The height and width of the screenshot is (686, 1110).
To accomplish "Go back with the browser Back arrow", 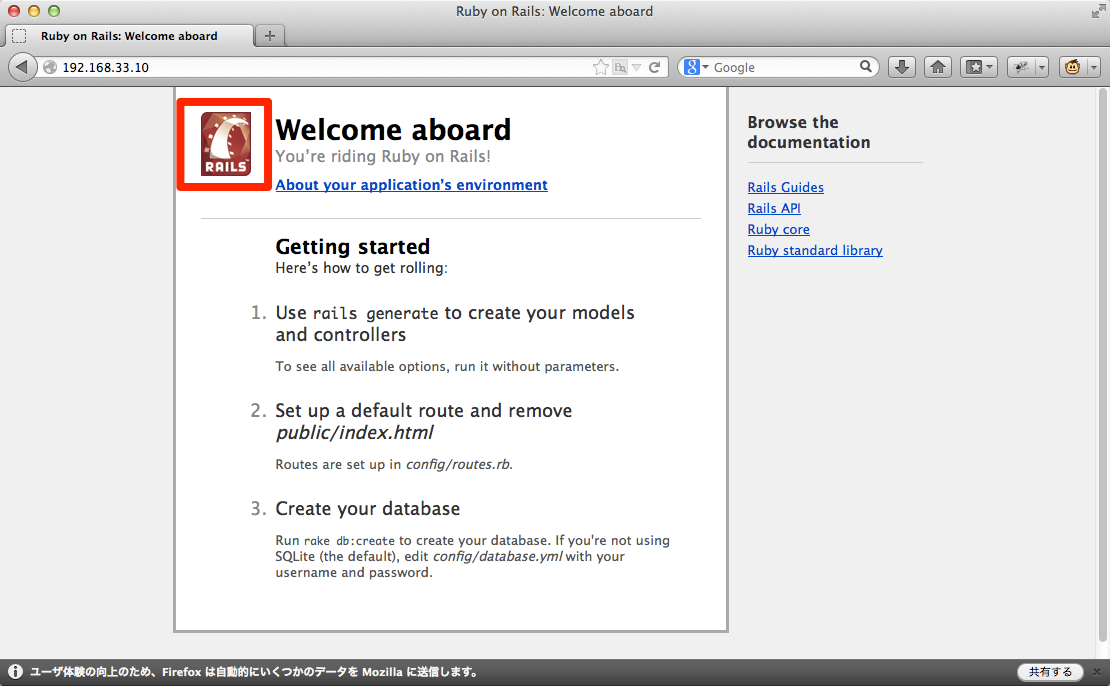I will pyautogui.click(x=22, y=67).
